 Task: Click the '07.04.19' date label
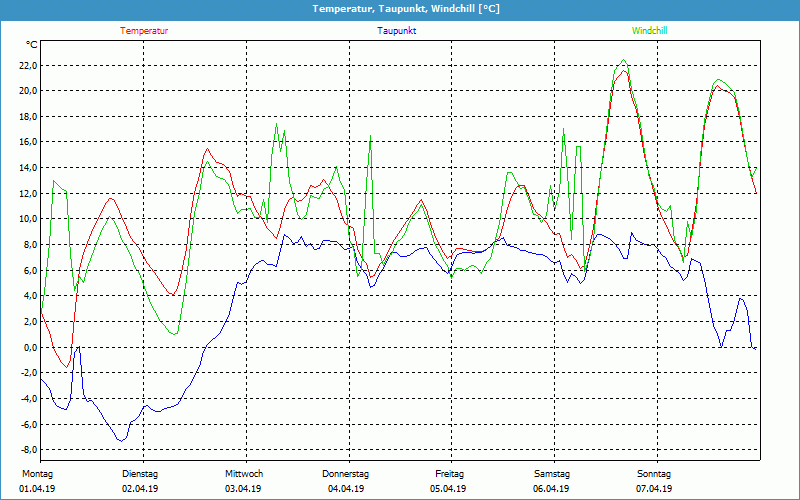point(654,489)
